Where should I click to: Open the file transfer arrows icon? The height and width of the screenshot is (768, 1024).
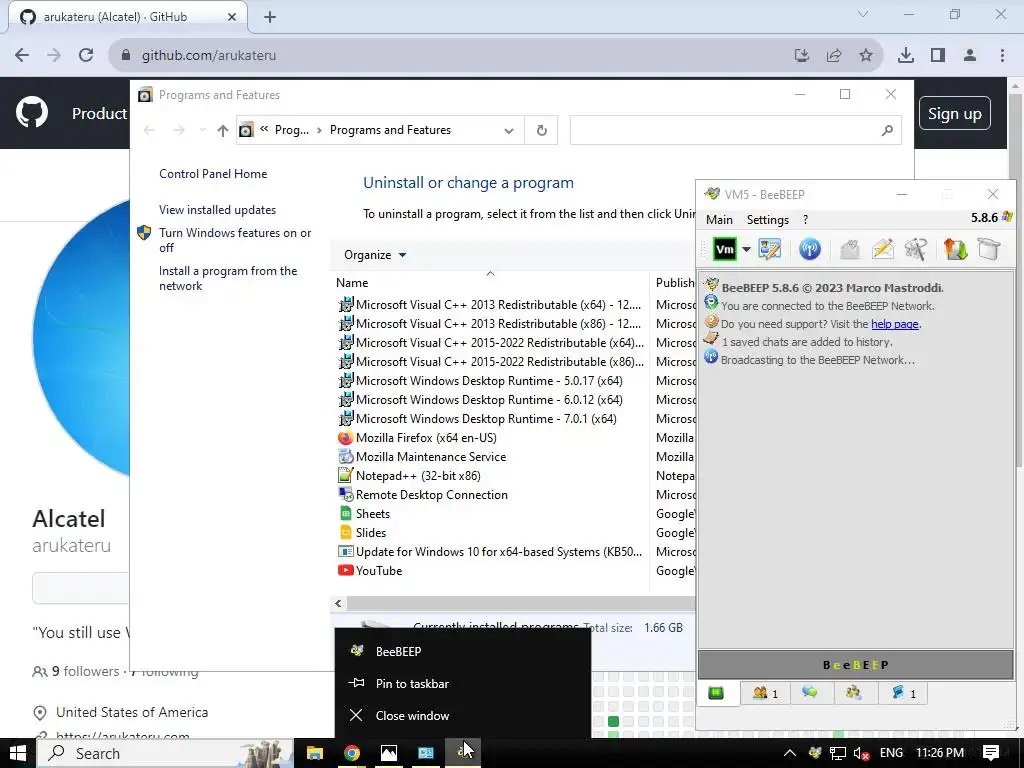[955, 249]
